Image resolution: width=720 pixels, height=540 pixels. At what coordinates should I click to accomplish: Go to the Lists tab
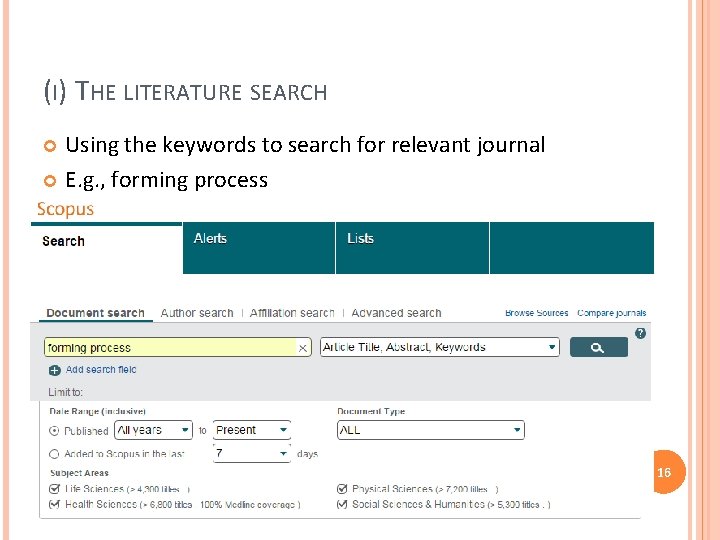coord(360,239)
